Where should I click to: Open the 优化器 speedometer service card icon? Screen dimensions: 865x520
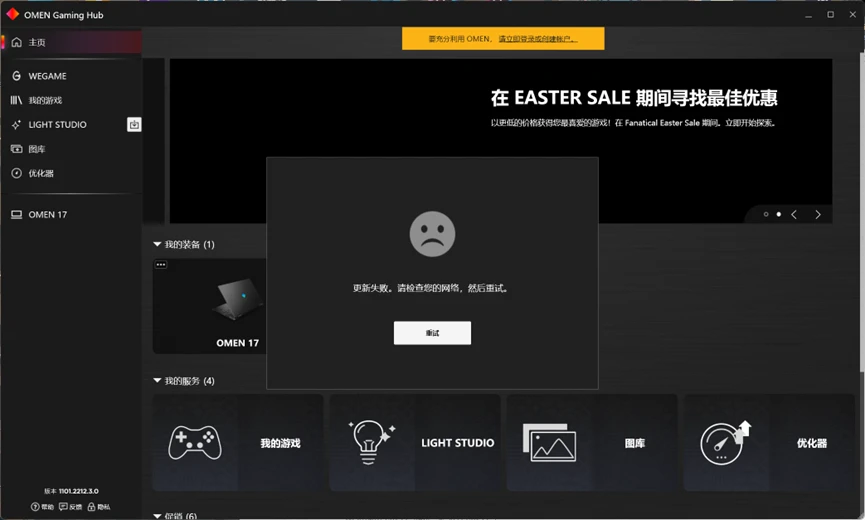[x=725, y=442]
